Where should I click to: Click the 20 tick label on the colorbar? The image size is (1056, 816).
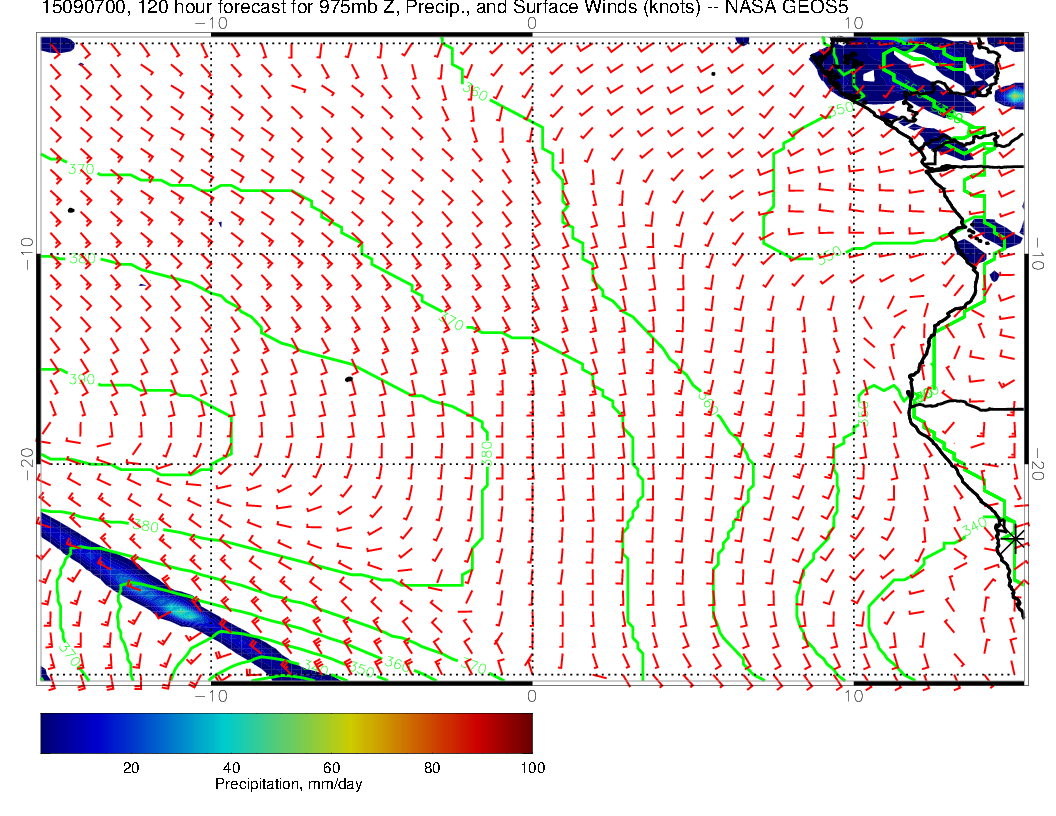[x=130, y=767]
